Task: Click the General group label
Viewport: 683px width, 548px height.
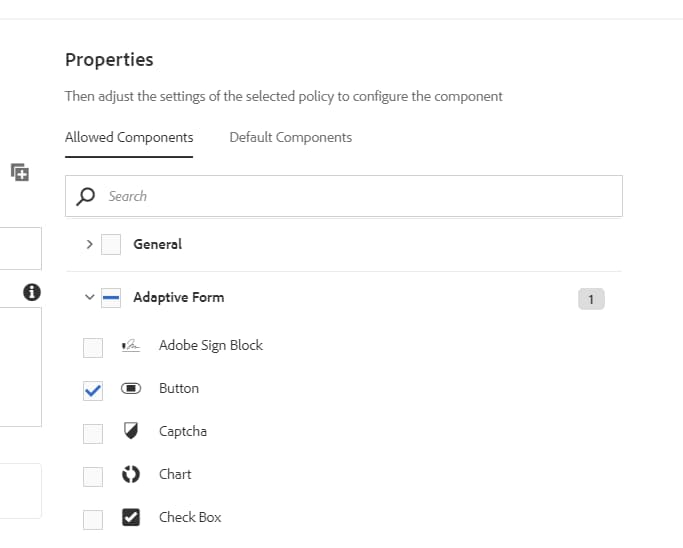Action: point(157,244)
